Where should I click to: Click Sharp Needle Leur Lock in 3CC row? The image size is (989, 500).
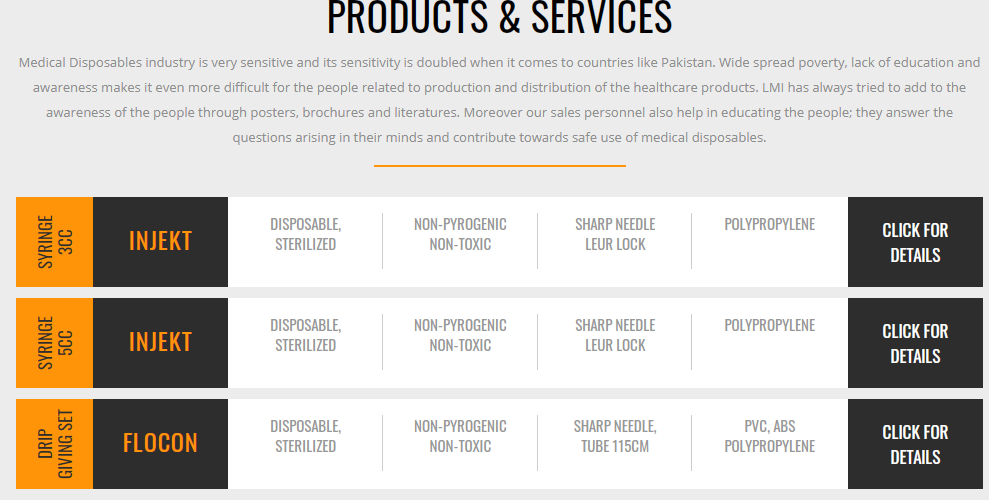point(615,234)
